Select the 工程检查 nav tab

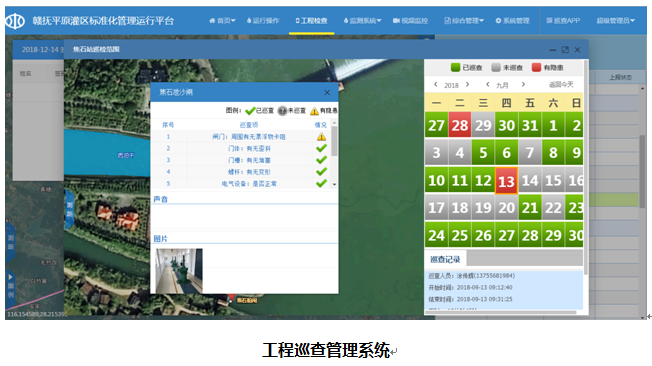click(x=311, y=20)
